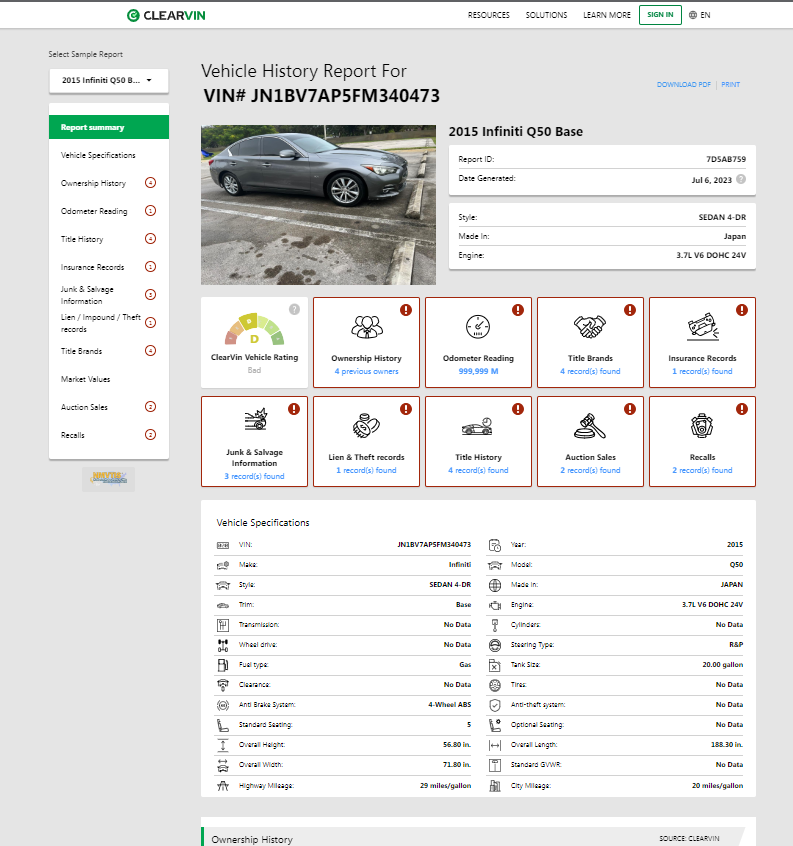Click the Highway Mileage value 29 miles/gallon
The width and height of the screenshot is (793, 846).
coord(445,786)
